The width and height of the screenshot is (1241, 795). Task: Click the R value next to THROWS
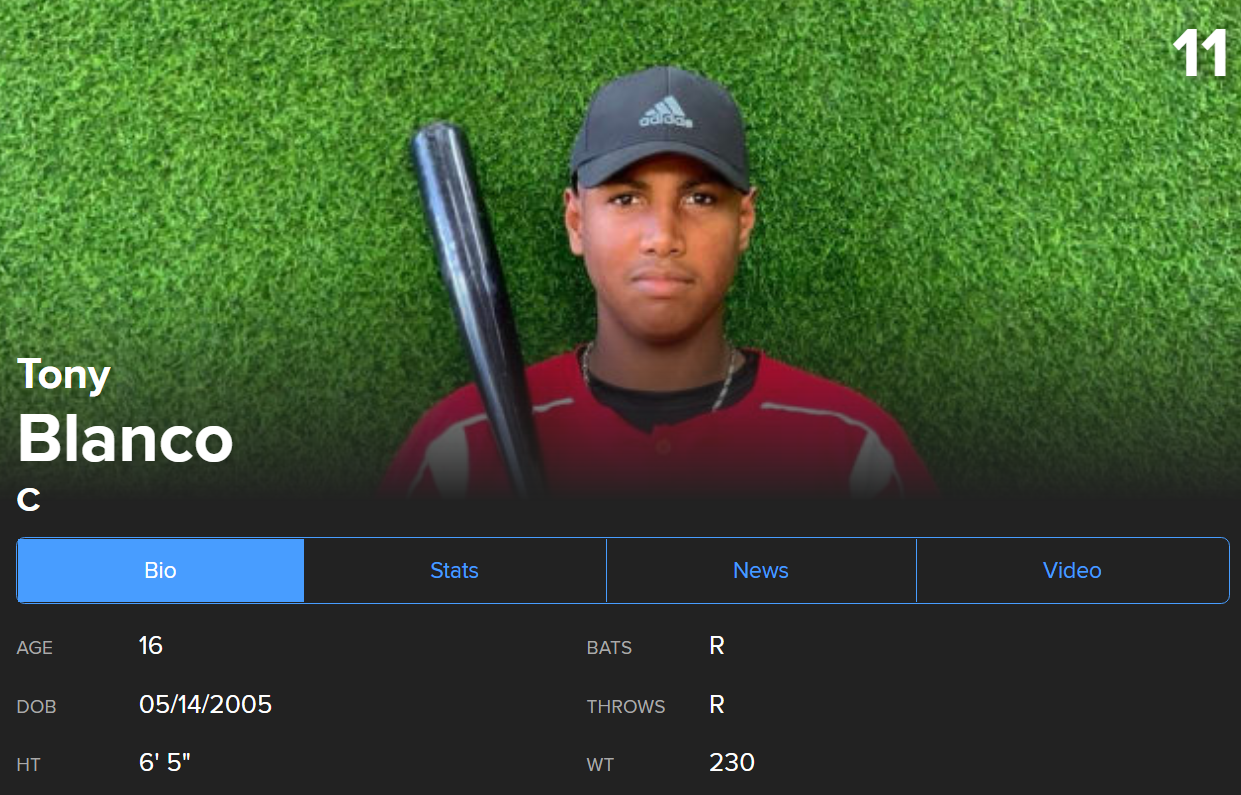[717, 705]
